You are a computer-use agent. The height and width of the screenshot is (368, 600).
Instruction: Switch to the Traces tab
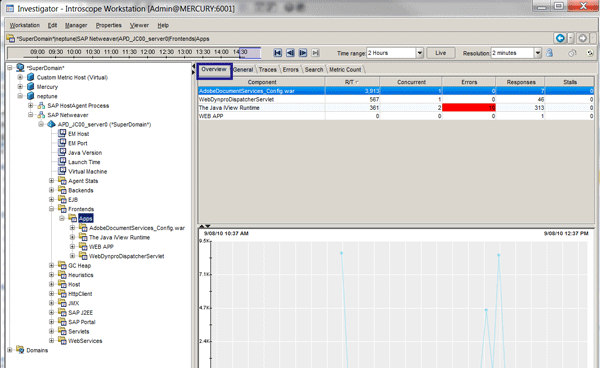[x=267, y=70]
